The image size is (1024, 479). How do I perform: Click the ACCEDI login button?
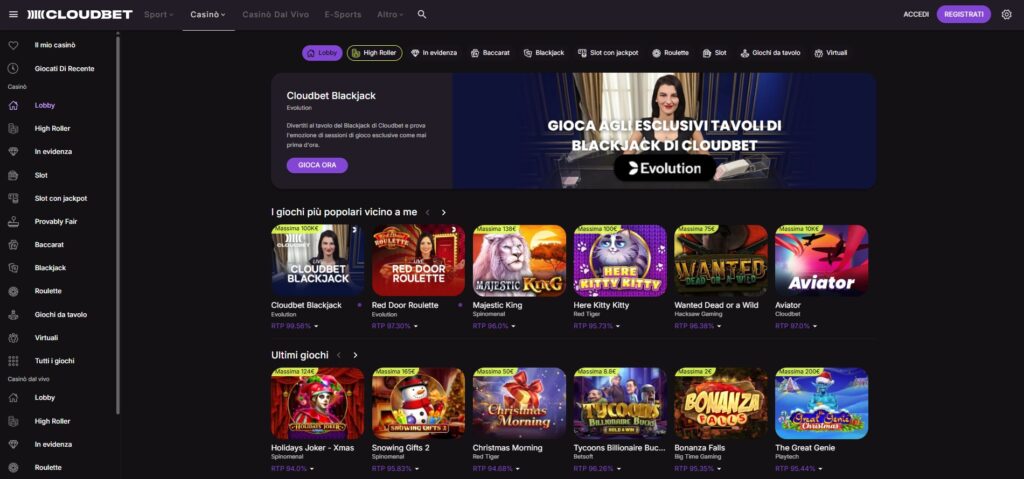tap(916, 14)
